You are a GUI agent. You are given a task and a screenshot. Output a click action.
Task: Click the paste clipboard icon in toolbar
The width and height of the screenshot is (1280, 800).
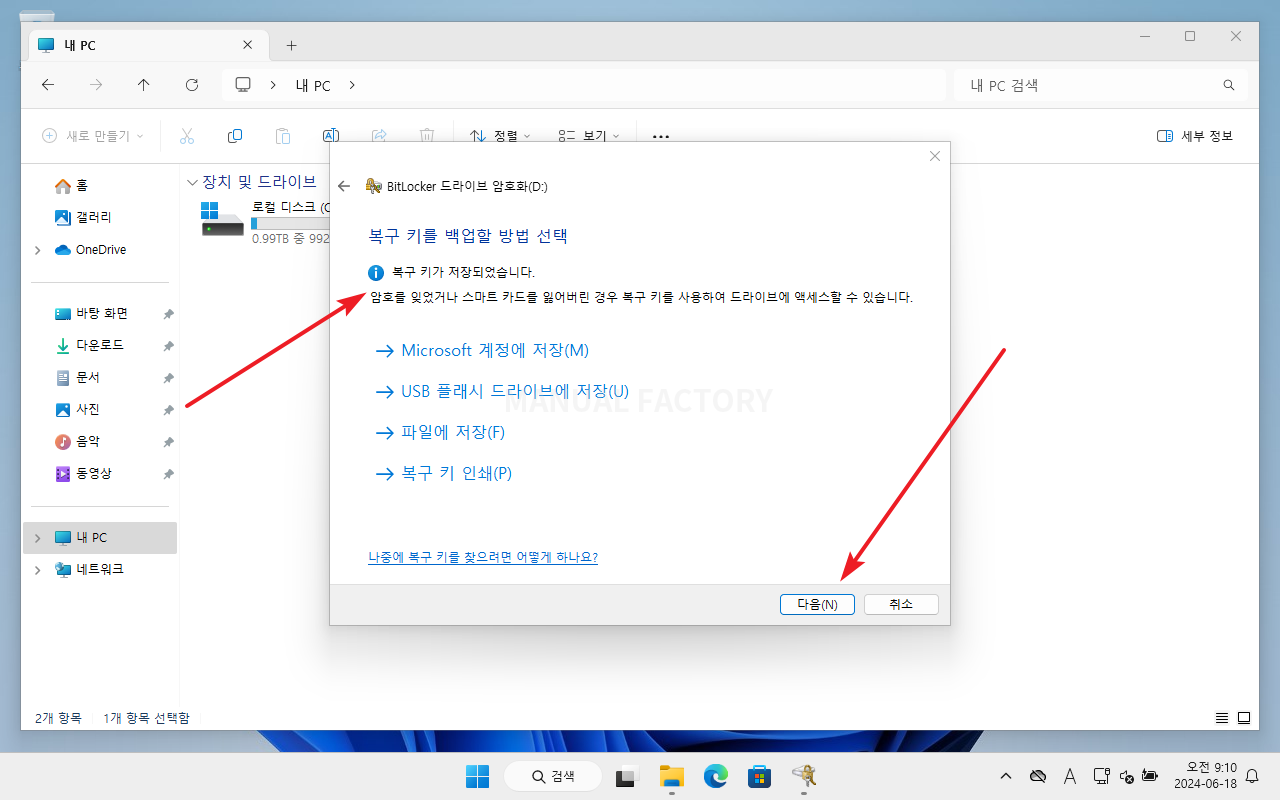(283, 136)
